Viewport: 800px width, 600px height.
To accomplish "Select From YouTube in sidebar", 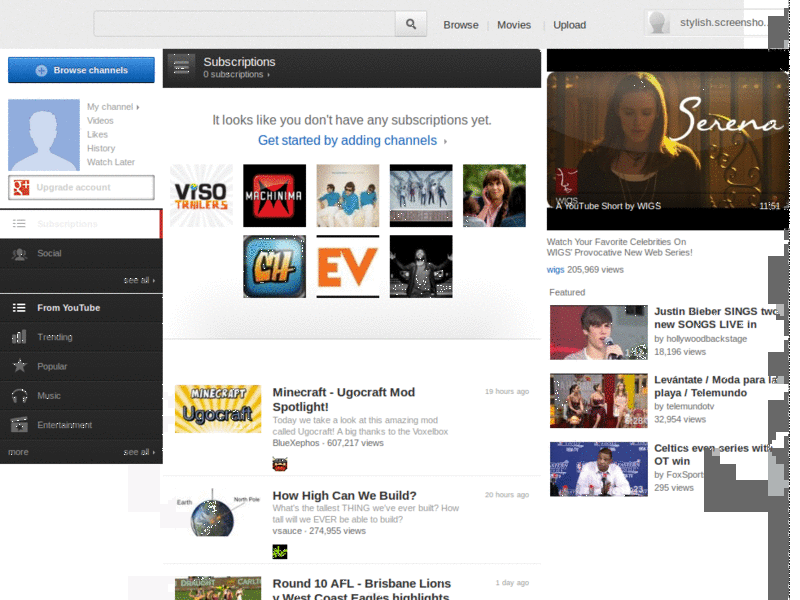I will tap(81, 308).
